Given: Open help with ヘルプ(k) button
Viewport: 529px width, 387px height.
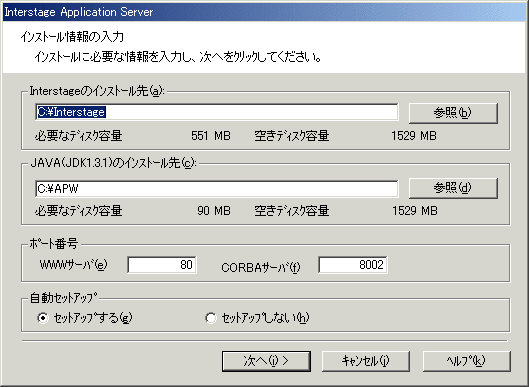Looking at the screenshot, I should 467,361.
